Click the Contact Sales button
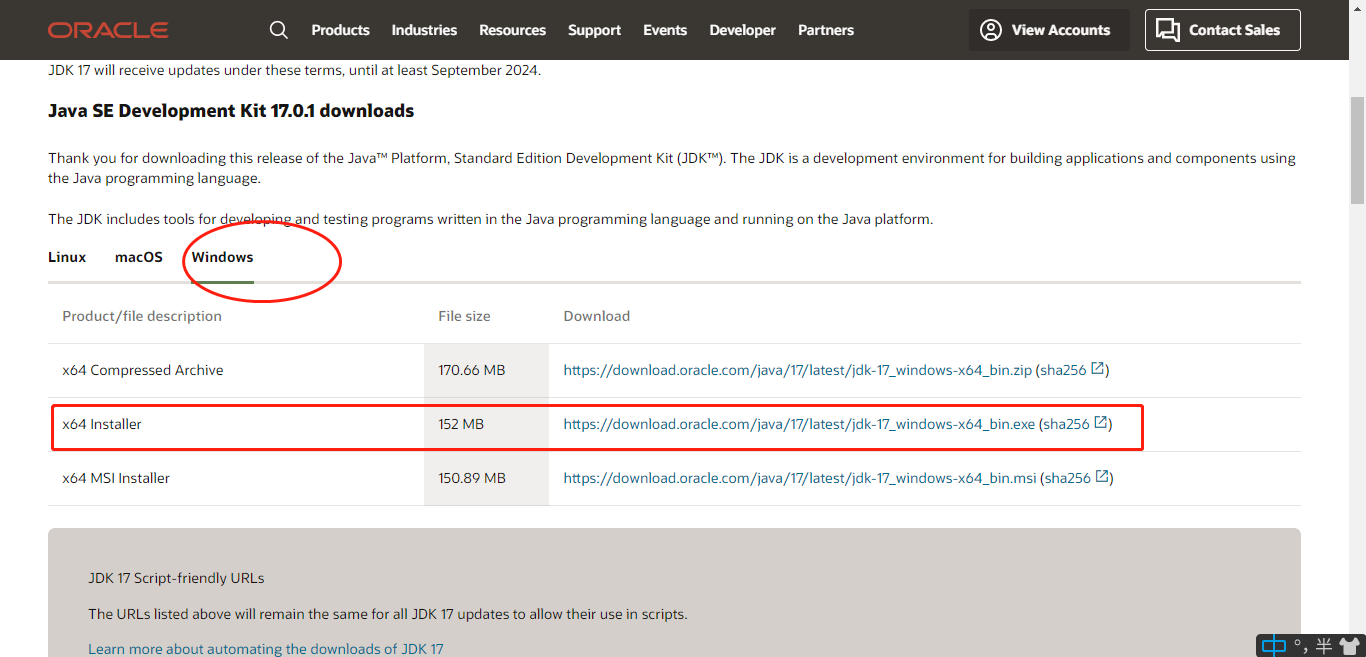The image size is (1366, 657). pos(1223,30)
